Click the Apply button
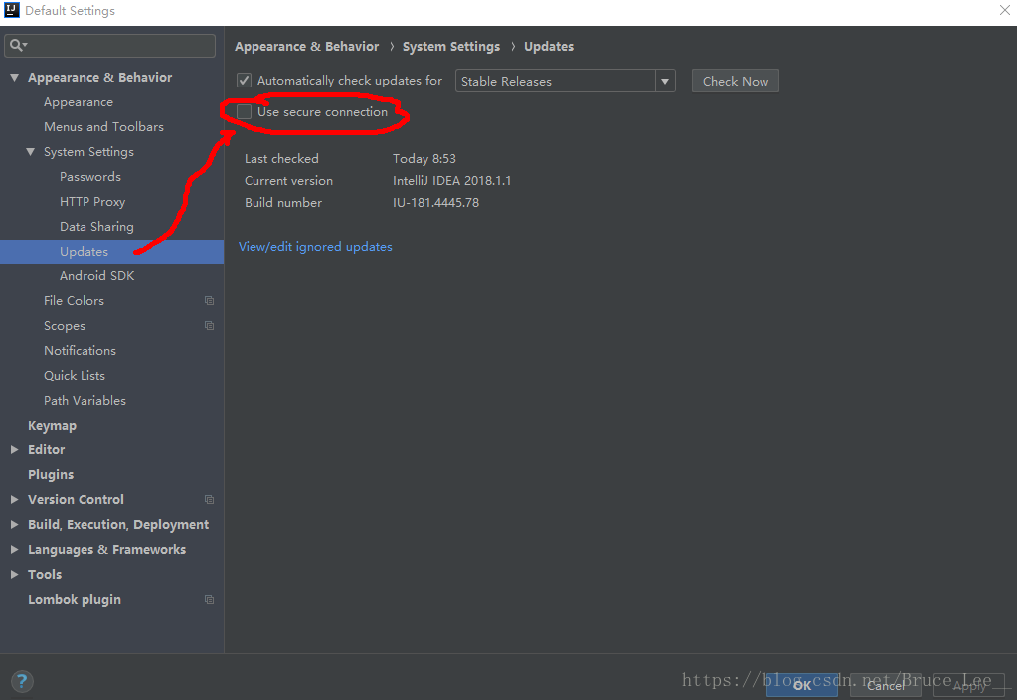This screenshot has width=1023, height=700. click(x=969, y=685)
